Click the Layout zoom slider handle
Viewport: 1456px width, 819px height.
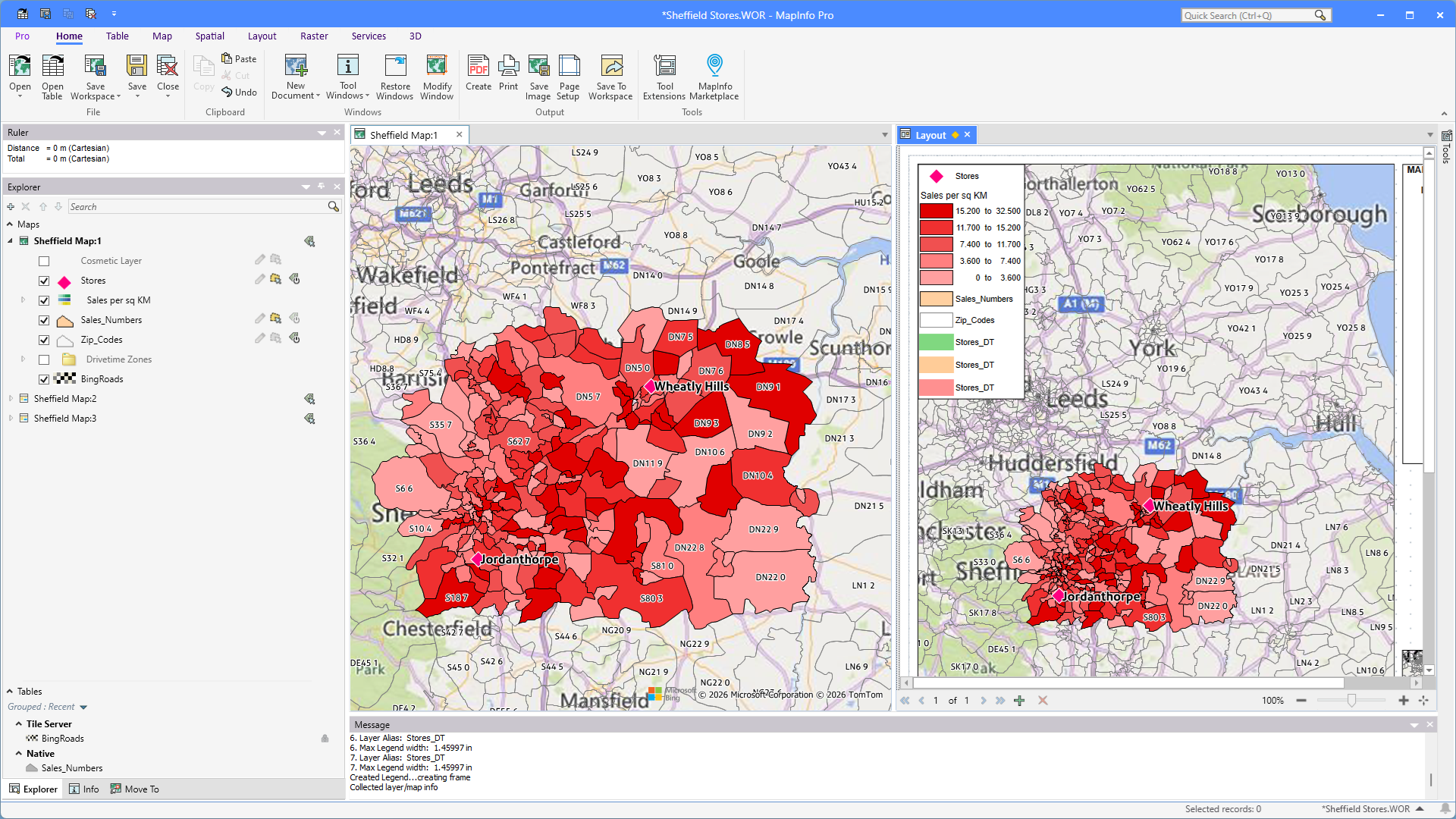point(1351,701)
